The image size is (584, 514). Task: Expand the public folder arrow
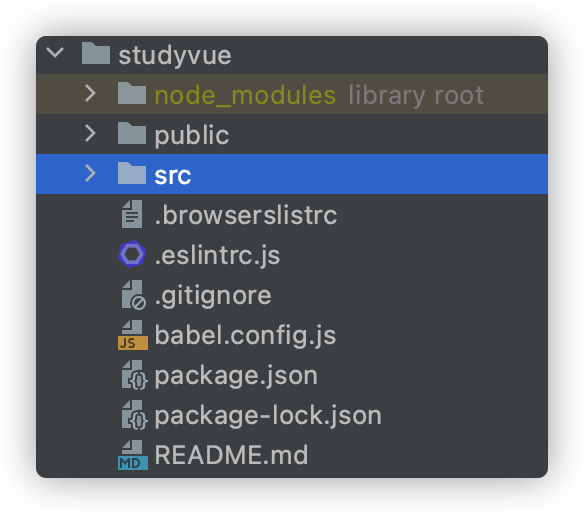[91, 133]
